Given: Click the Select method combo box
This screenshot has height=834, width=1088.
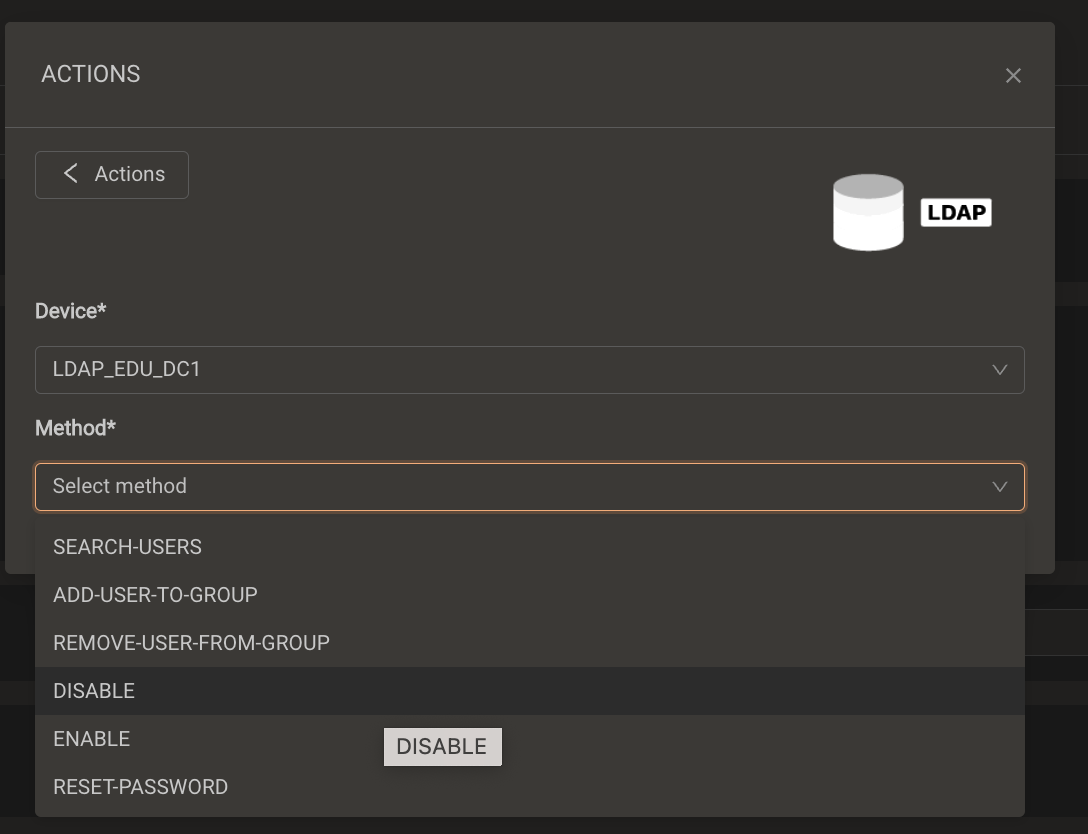Looking at the screenshot, I should (529, 487).
